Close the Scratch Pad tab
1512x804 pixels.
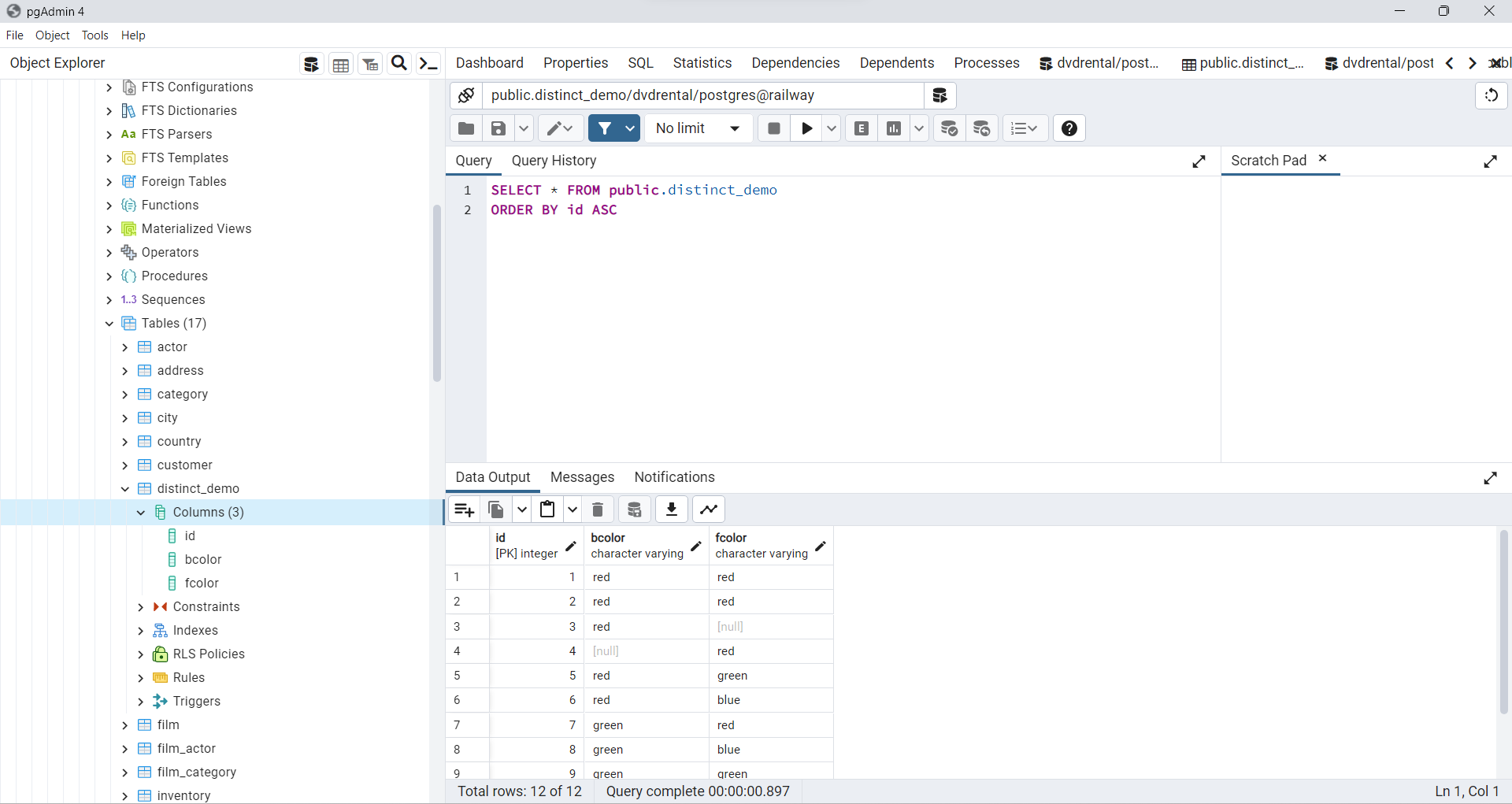[x=1323, y=158]
